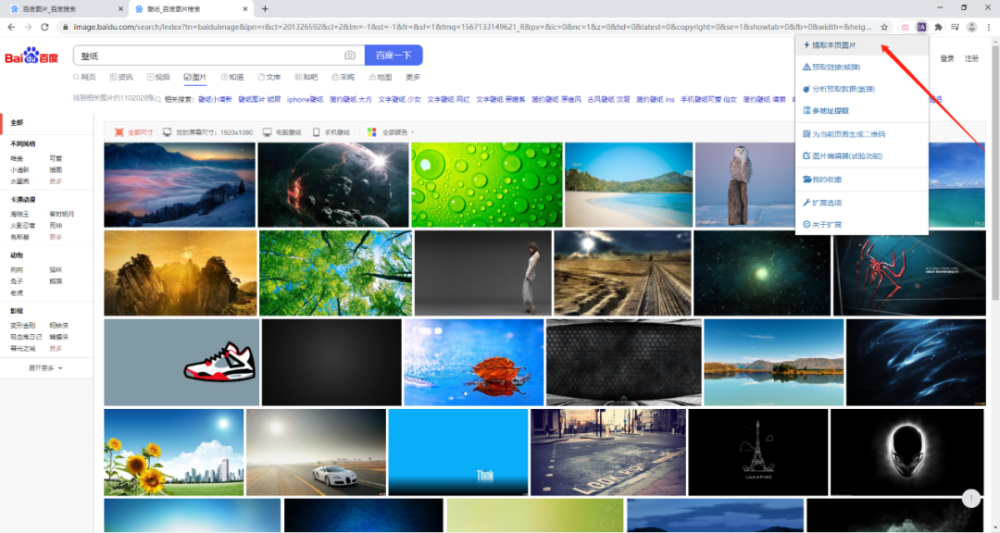The image size is (1000, 533).
Task: Open the colorful swatch grid color filter
Action: tap(372, 132)
